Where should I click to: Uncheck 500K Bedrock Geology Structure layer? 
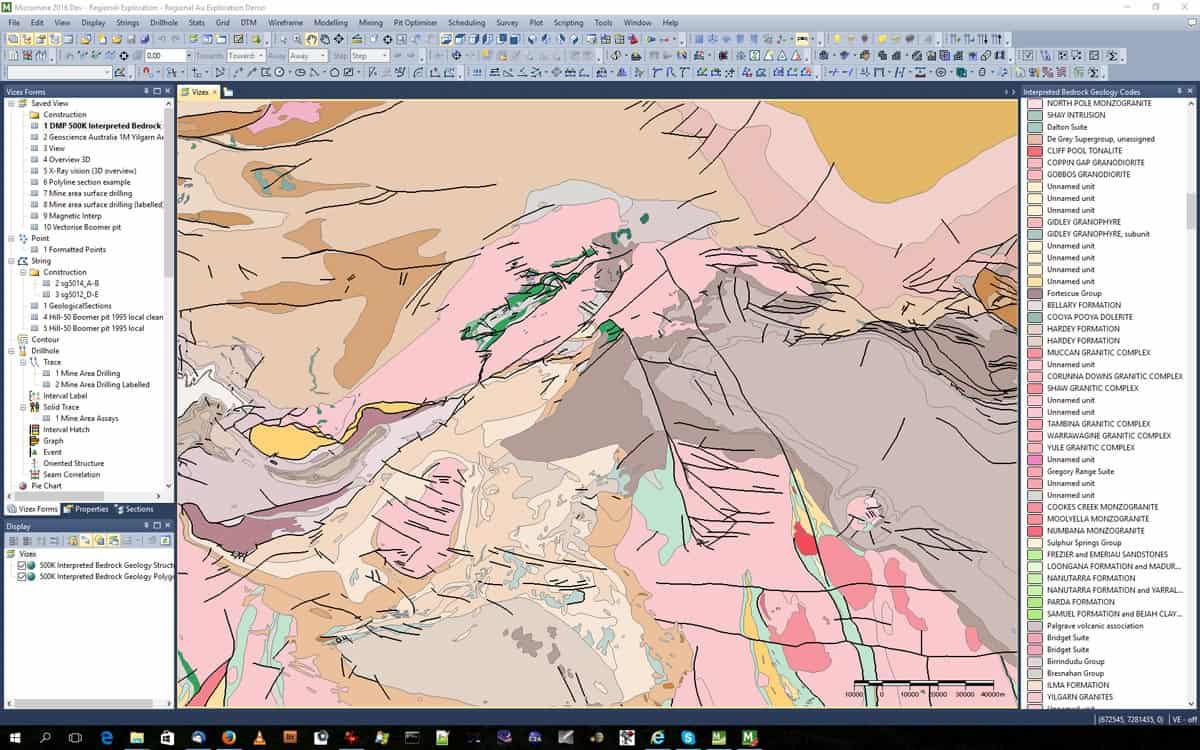click(x=22, y=565)
